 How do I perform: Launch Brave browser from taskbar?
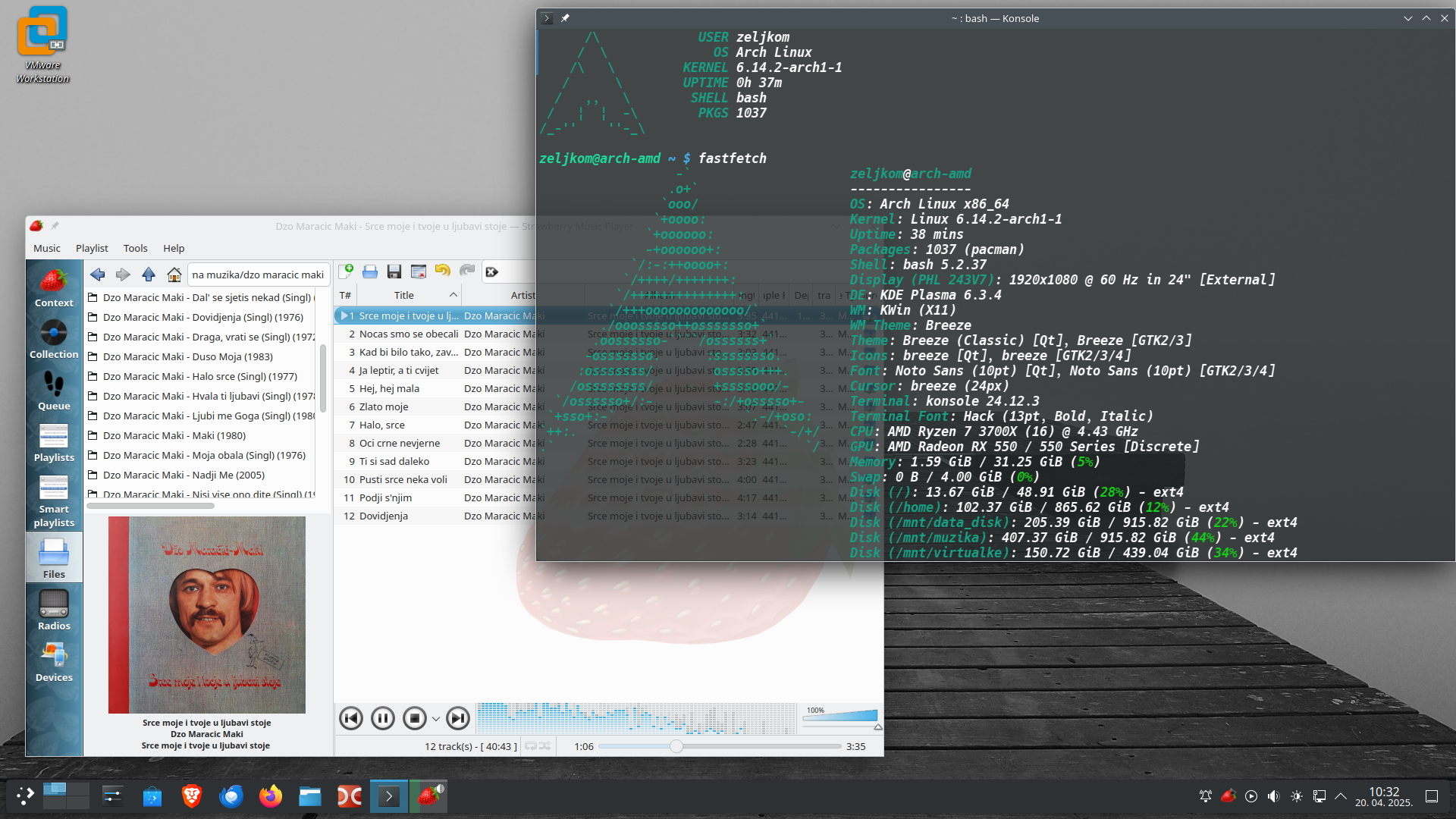click(x=192, y=795)
